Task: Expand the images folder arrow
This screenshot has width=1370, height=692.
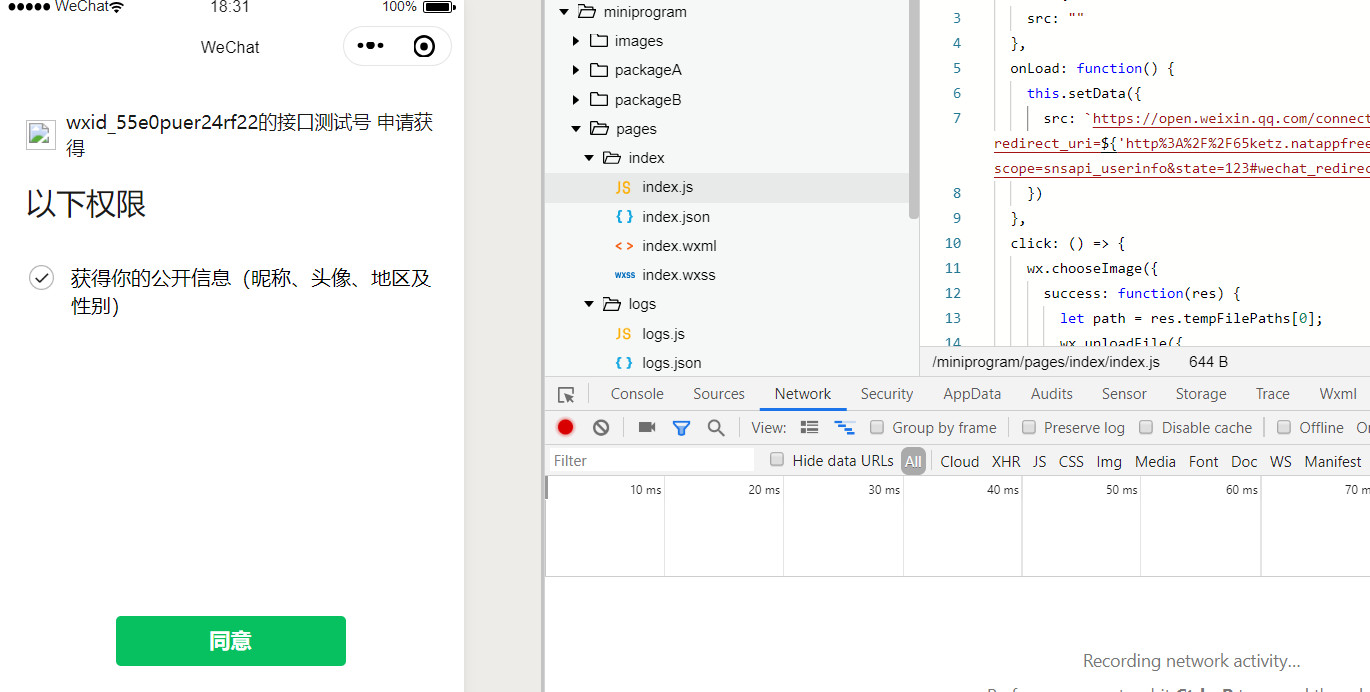Action: 576,41
